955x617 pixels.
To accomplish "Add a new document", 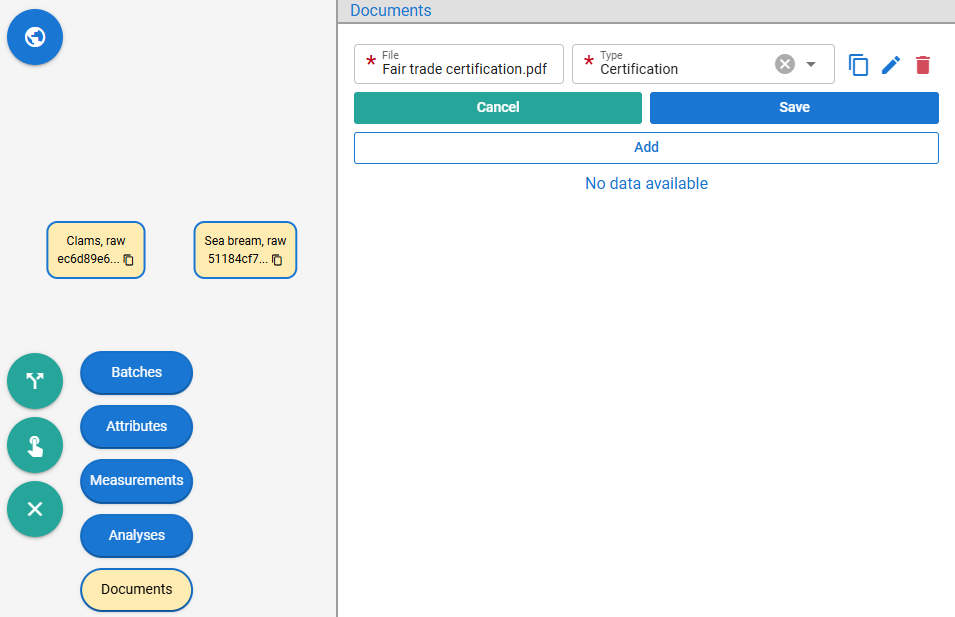I will [646, 147].
